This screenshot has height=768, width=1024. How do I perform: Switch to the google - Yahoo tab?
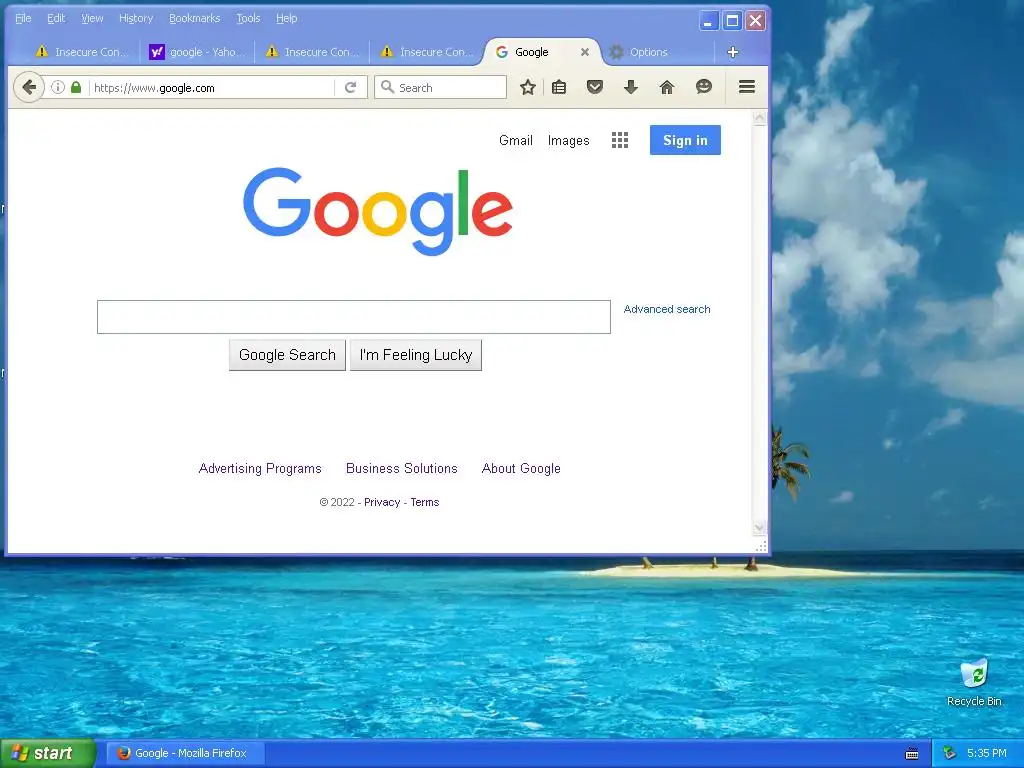pyautogui.click(x=198, y=52)
